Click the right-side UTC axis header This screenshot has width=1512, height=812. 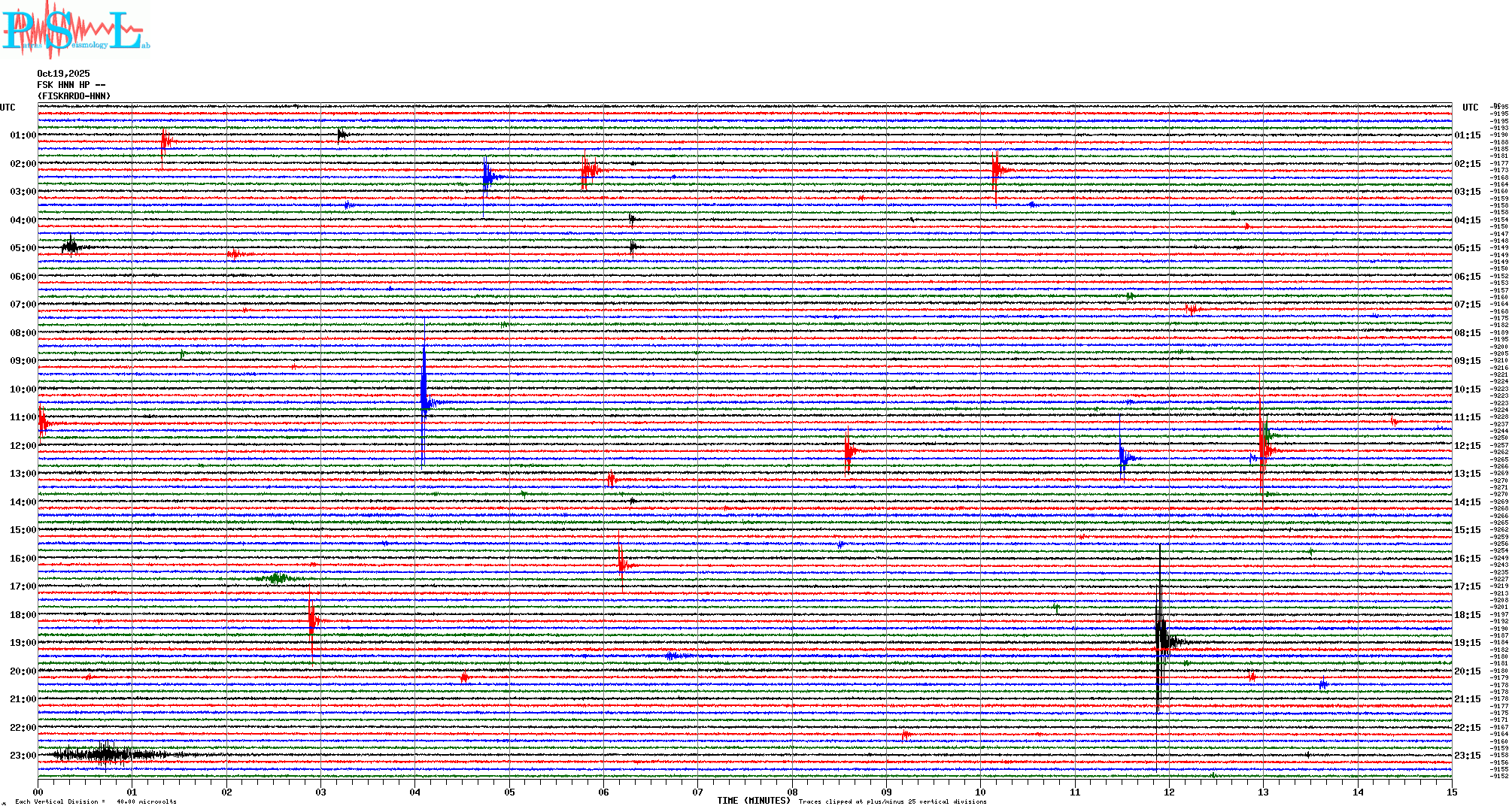pyautogui.click(x=1470, y=108)
